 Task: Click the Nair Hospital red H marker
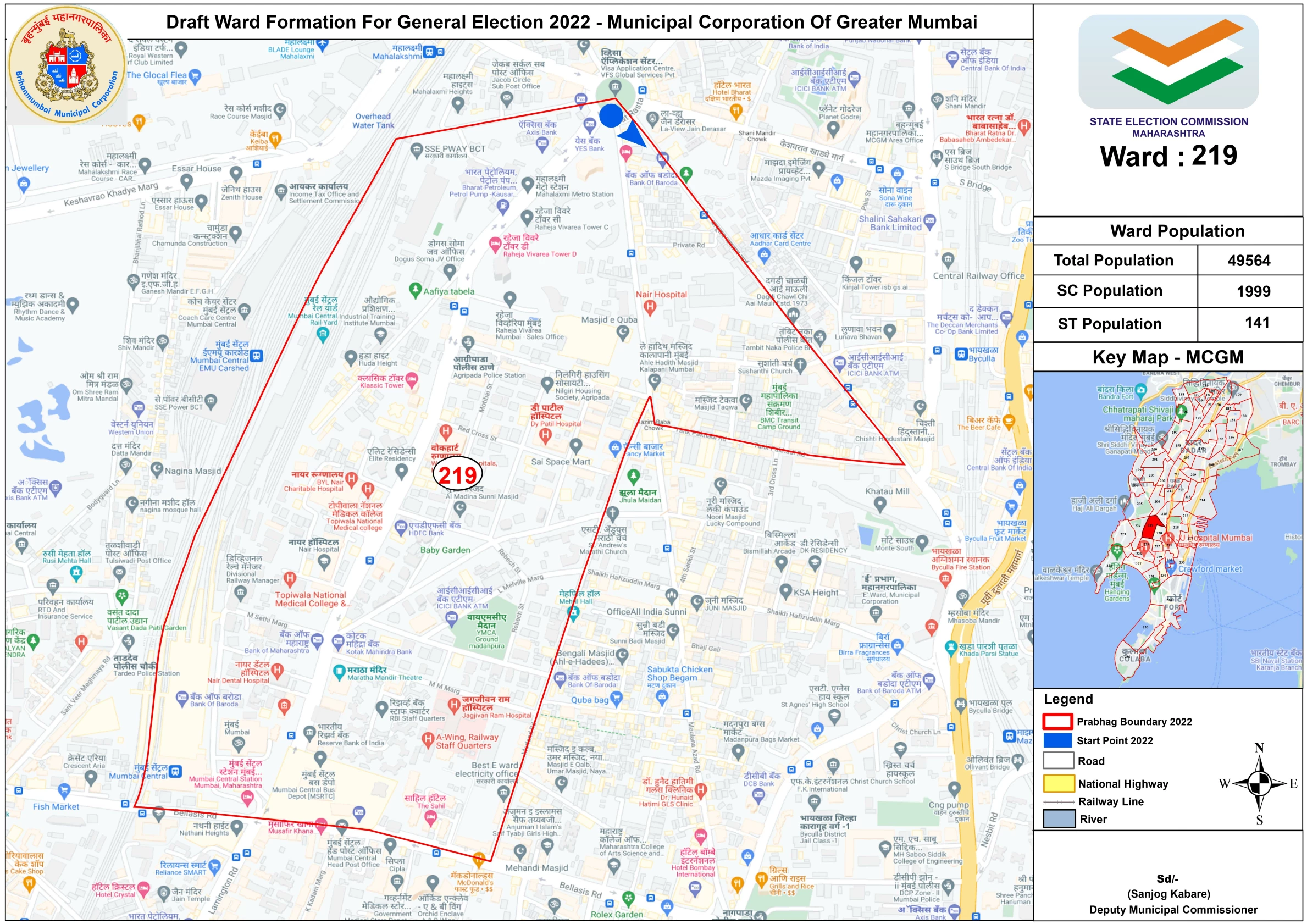[x=650, y=307]
